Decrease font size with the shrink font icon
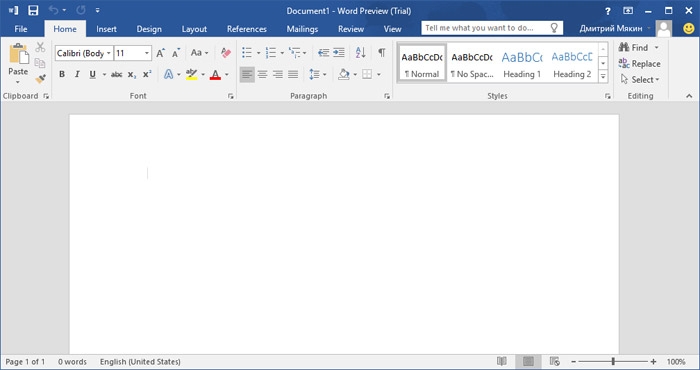 click(176, 53)
